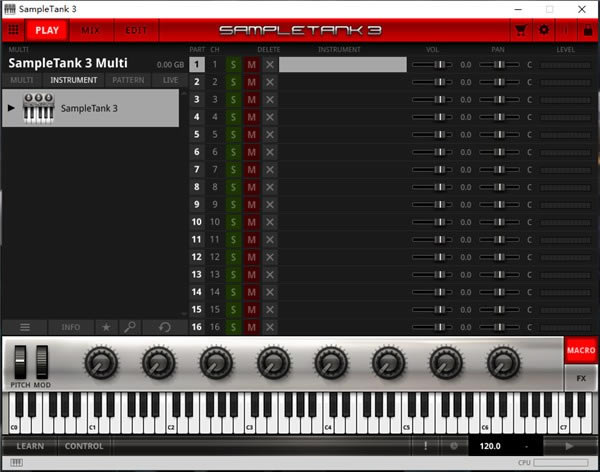Delete the instrument on part 9
Screen dimensions: 600x472
270,204
